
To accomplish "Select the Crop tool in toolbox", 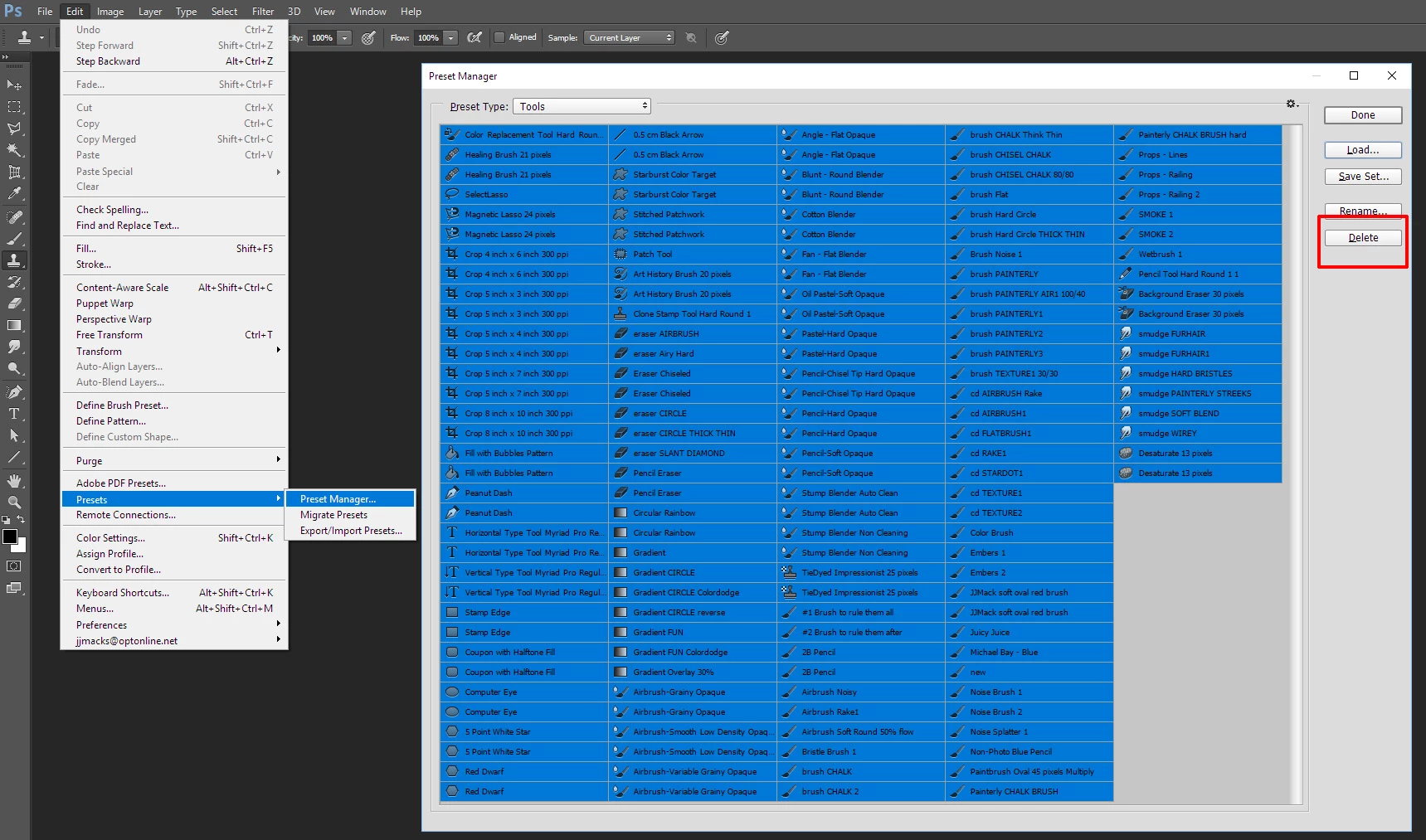I will click(x=14, y=172).
